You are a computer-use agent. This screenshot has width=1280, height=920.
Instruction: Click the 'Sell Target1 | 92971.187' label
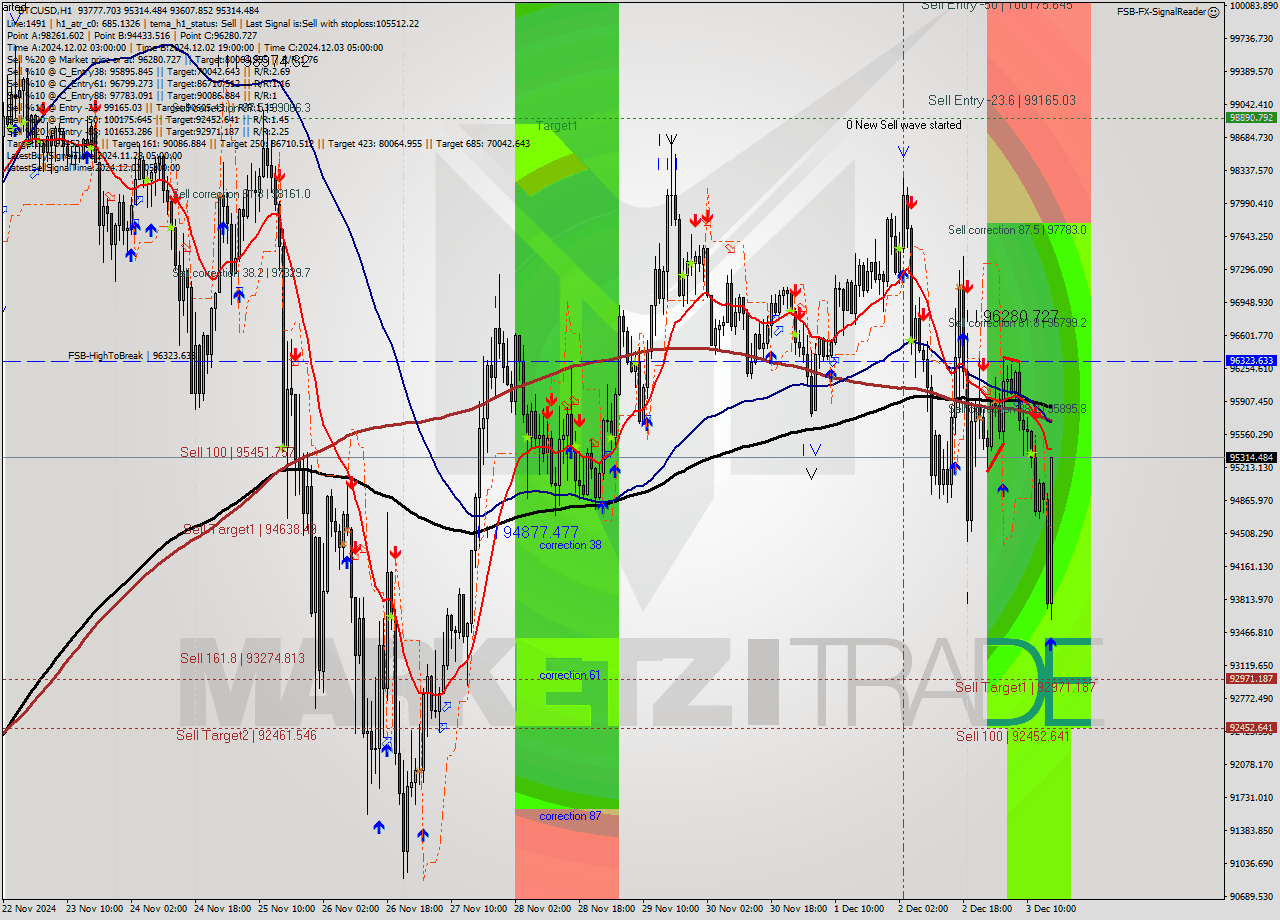1026,687
